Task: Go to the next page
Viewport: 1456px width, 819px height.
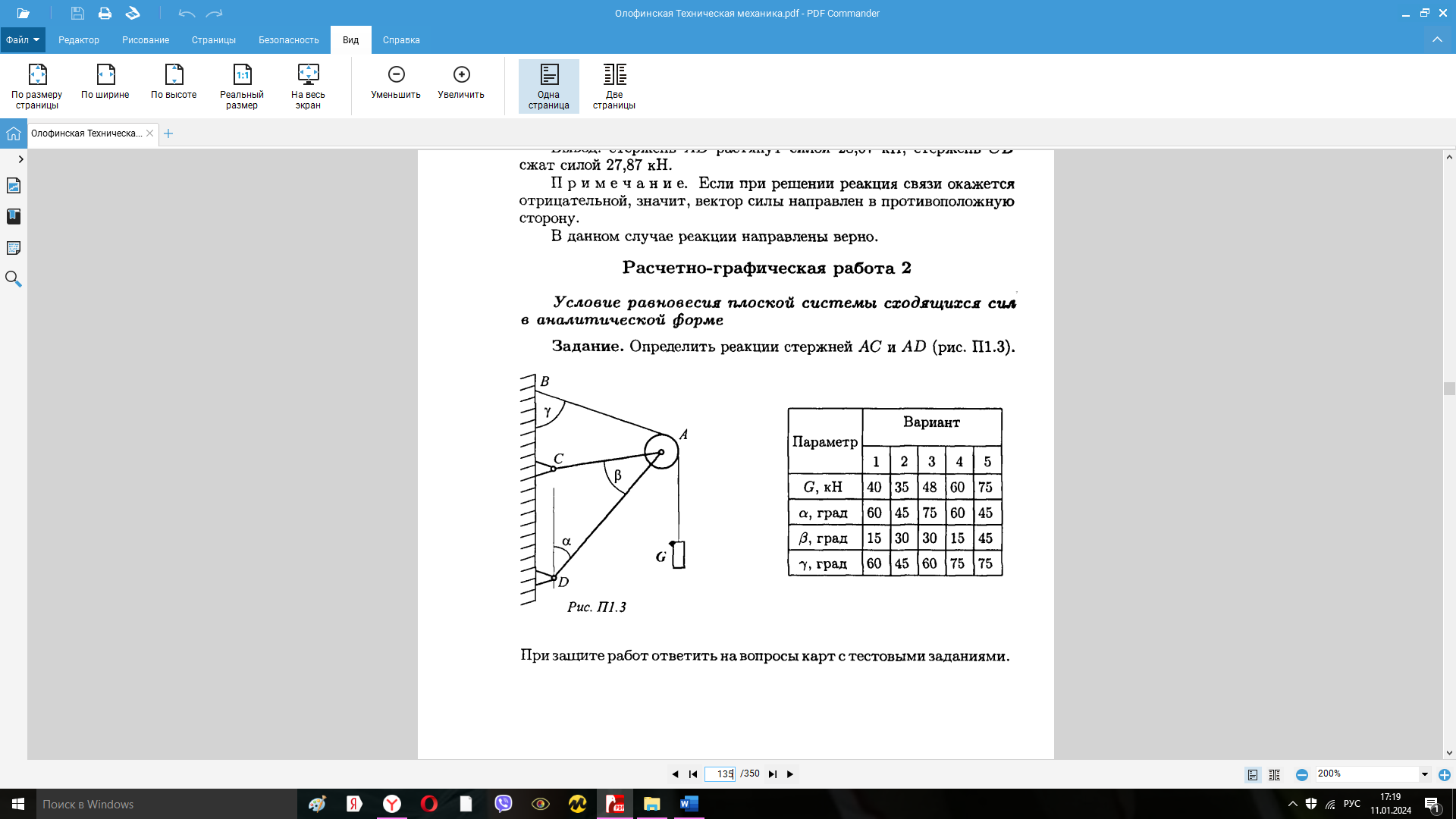Action: click(790, 774)
